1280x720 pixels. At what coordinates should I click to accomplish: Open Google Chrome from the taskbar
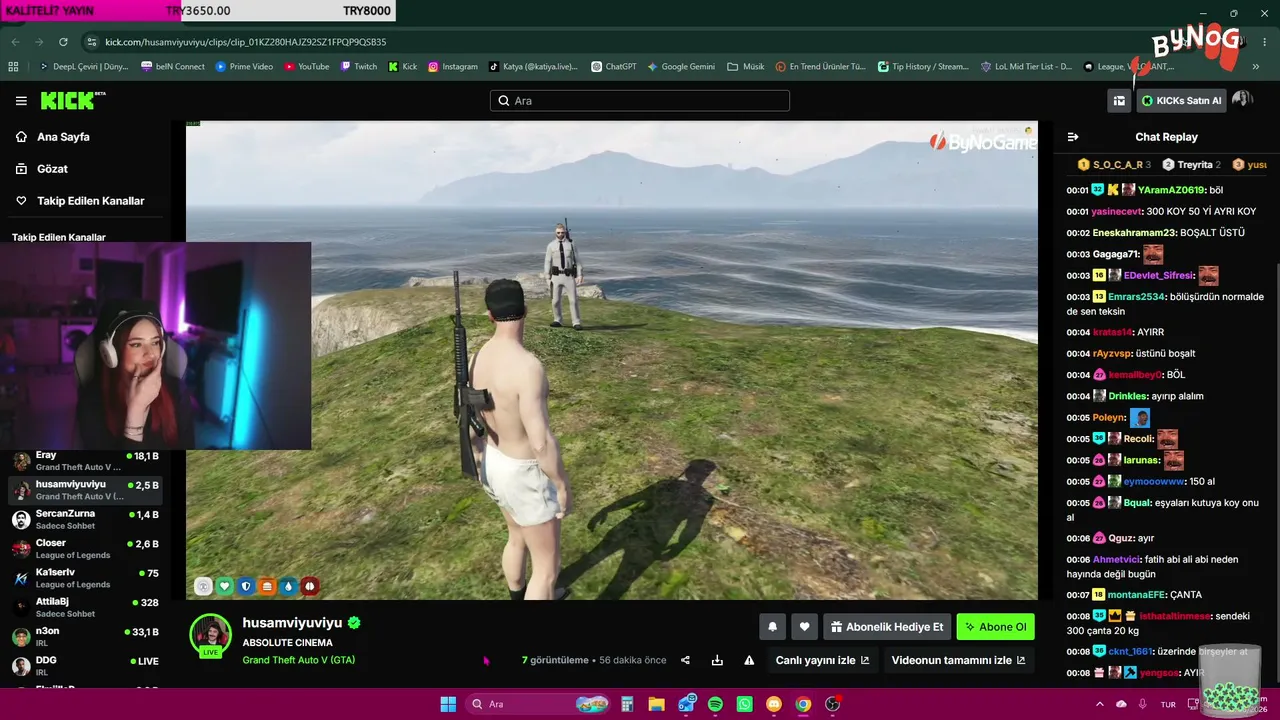click(803, 704)
